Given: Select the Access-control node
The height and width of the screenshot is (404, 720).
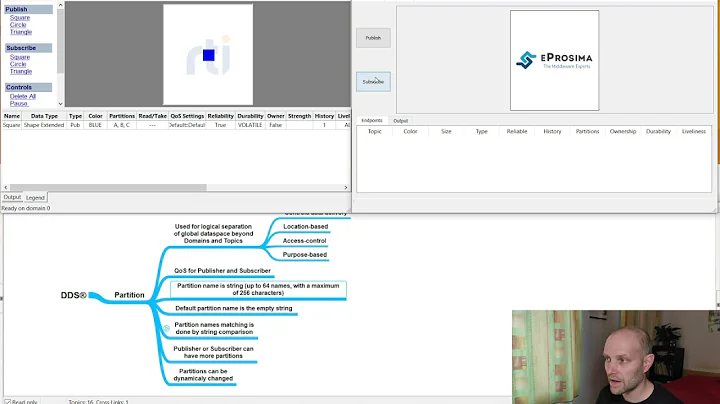Looking at the screenshot, I should pos(304,241).
